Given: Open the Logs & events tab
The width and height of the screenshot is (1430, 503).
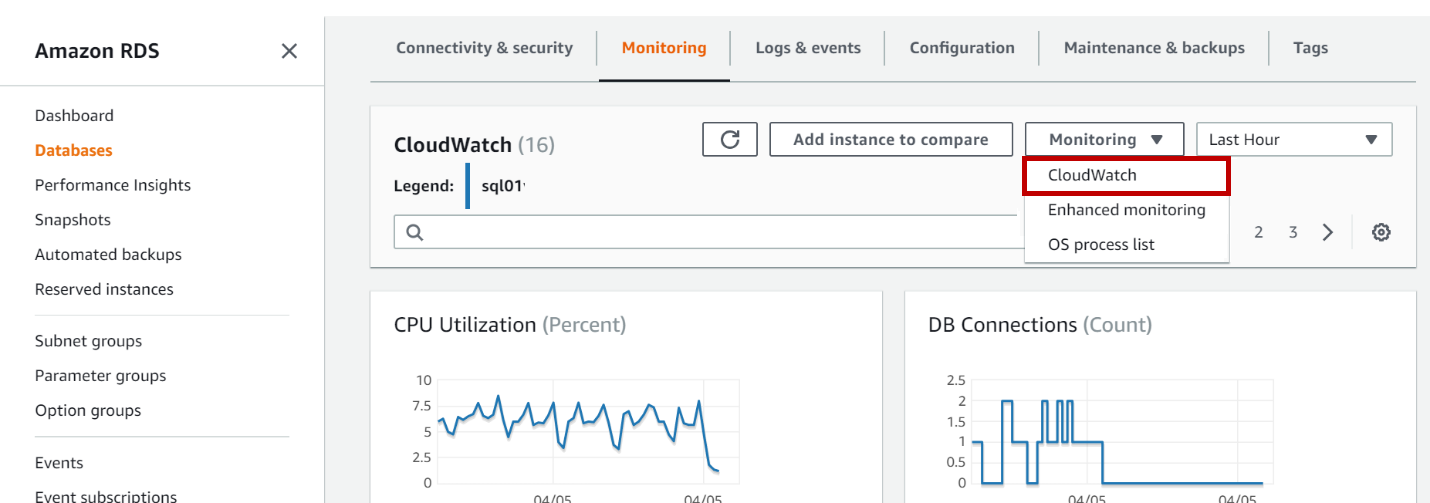Looking at the screenshot, I should (808, 48).
